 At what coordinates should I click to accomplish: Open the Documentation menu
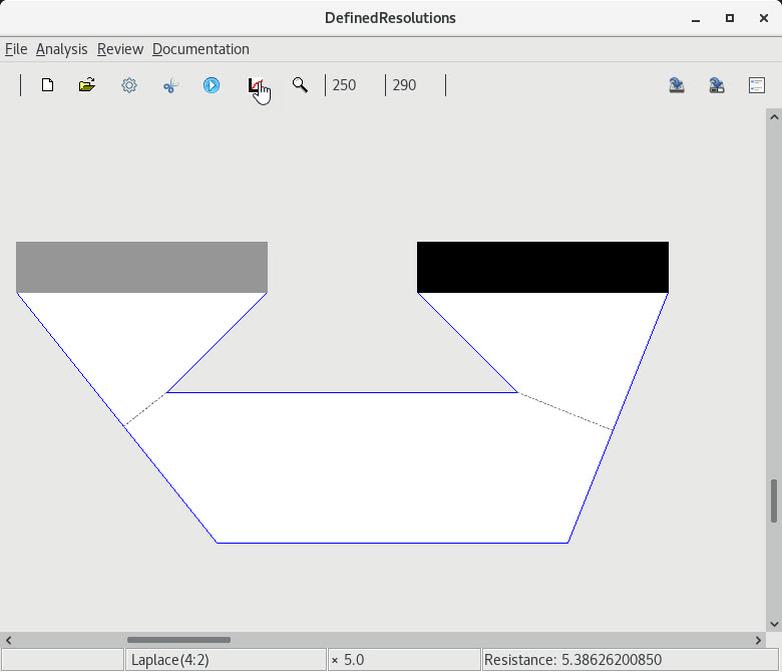click(x=200, y=49)
